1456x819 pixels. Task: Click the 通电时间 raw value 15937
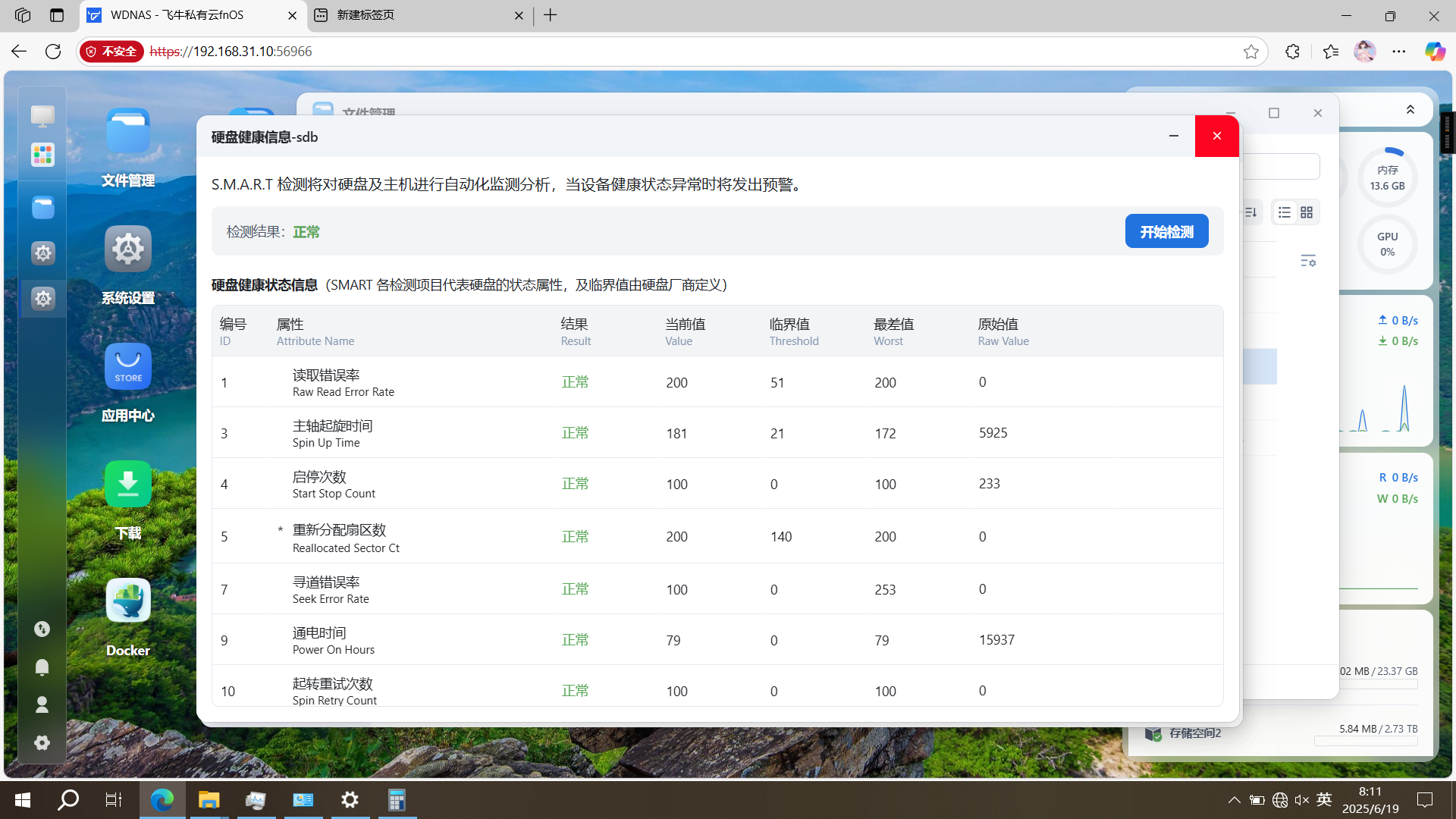tap(996, 640)
